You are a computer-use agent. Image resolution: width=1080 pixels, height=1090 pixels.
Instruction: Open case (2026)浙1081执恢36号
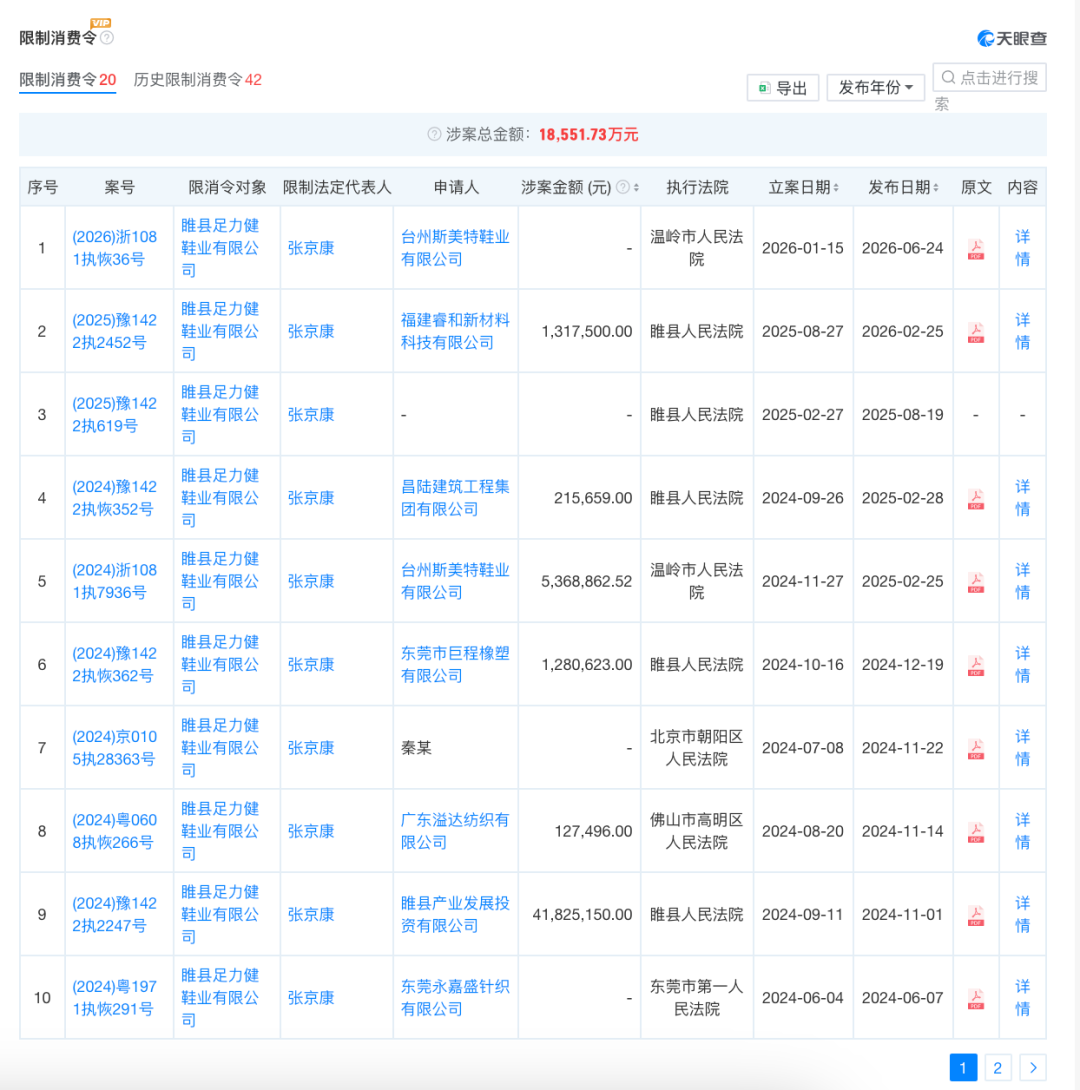115,248
